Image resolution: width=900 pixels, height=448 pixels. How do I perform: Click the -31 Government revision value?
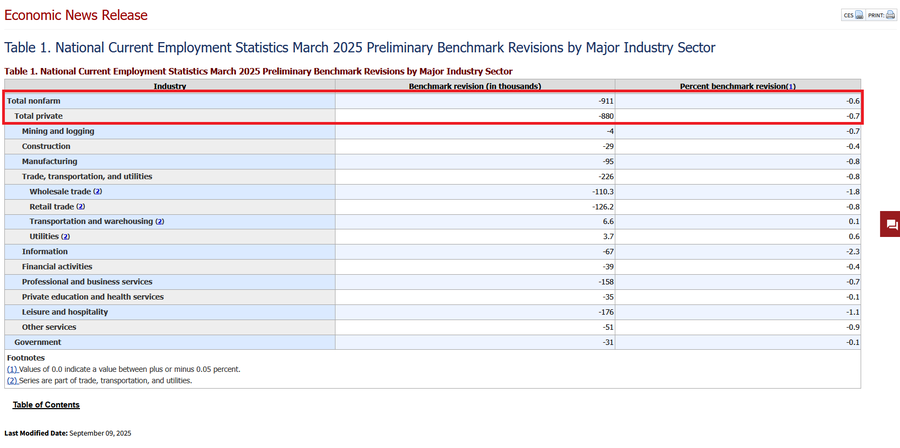tap(607, 342)
